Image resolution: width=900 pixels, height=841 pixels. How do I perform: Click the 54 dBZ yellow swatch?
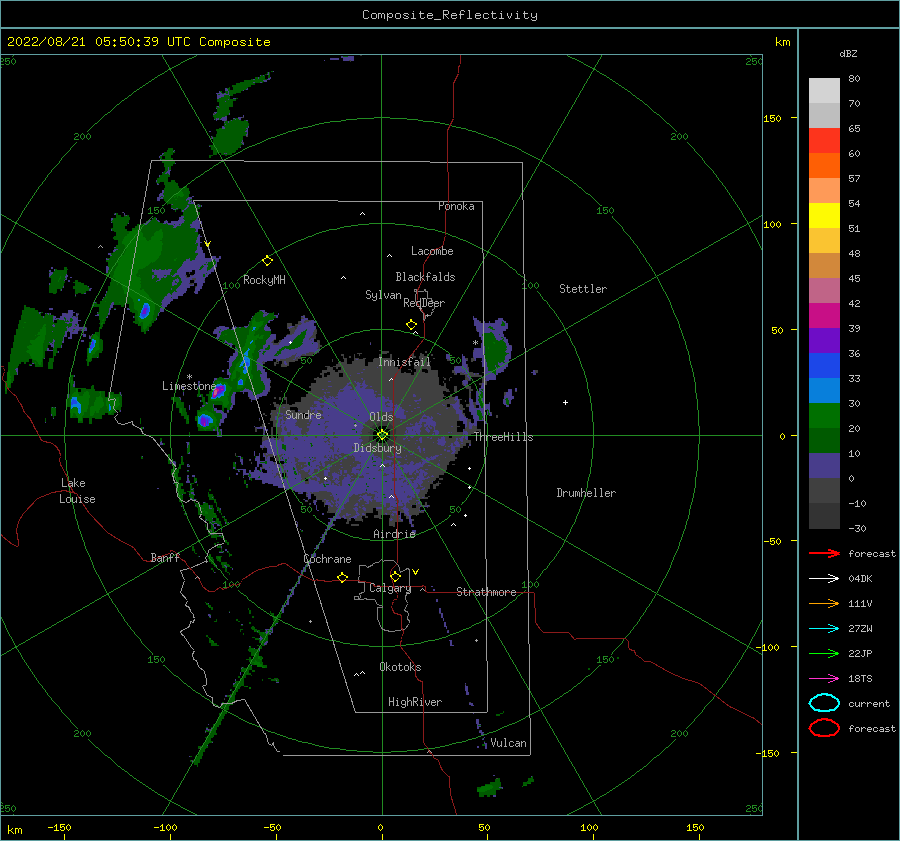click(824, 215)
